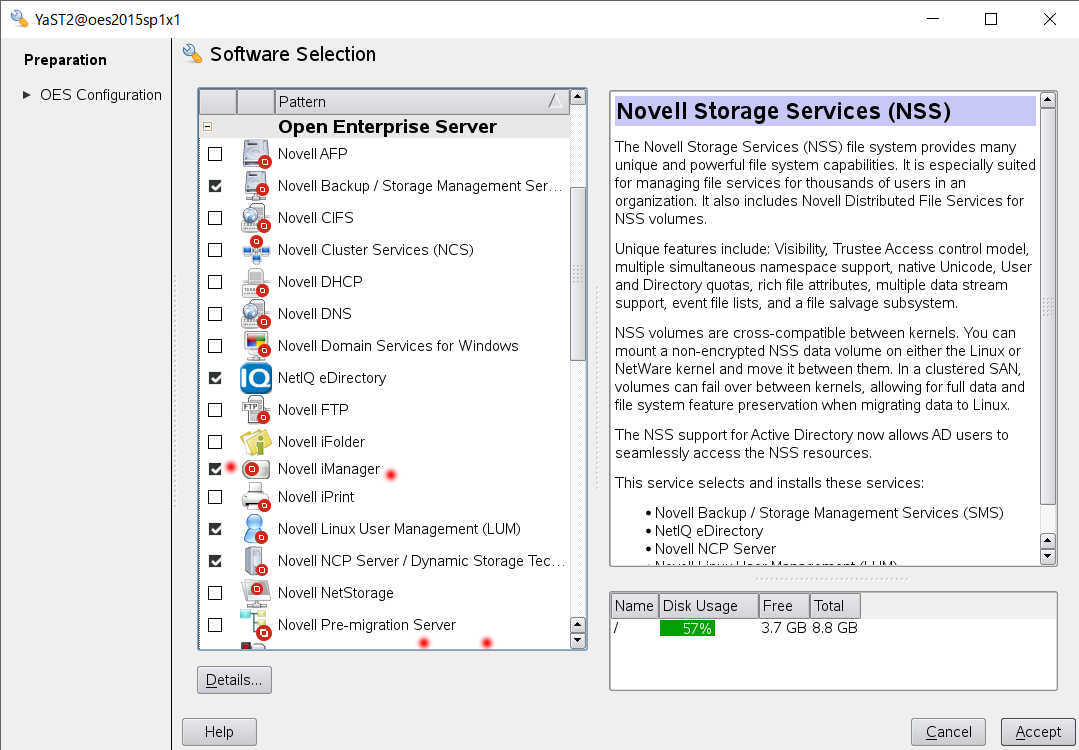Enable the Novell DHCP checkbox
The image size is (1079, 750).
215,281
